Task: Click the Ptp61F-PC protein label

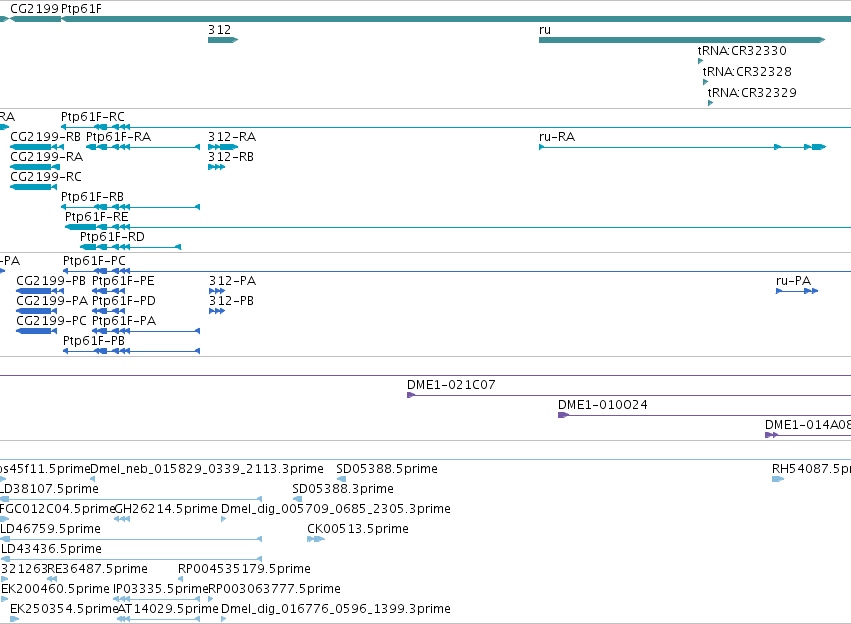Action: [x=94, y=261]
